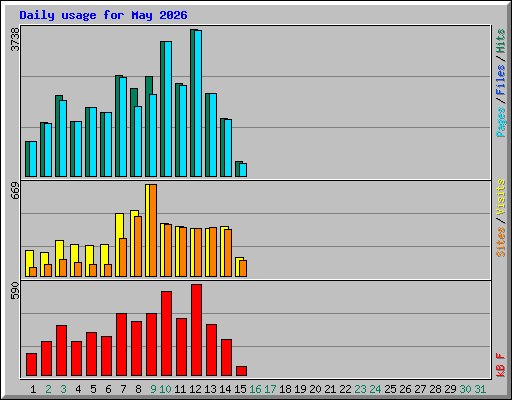512x400 pixels.
Task: Select the orange sites bar for day 15
Action: point(243,268)
